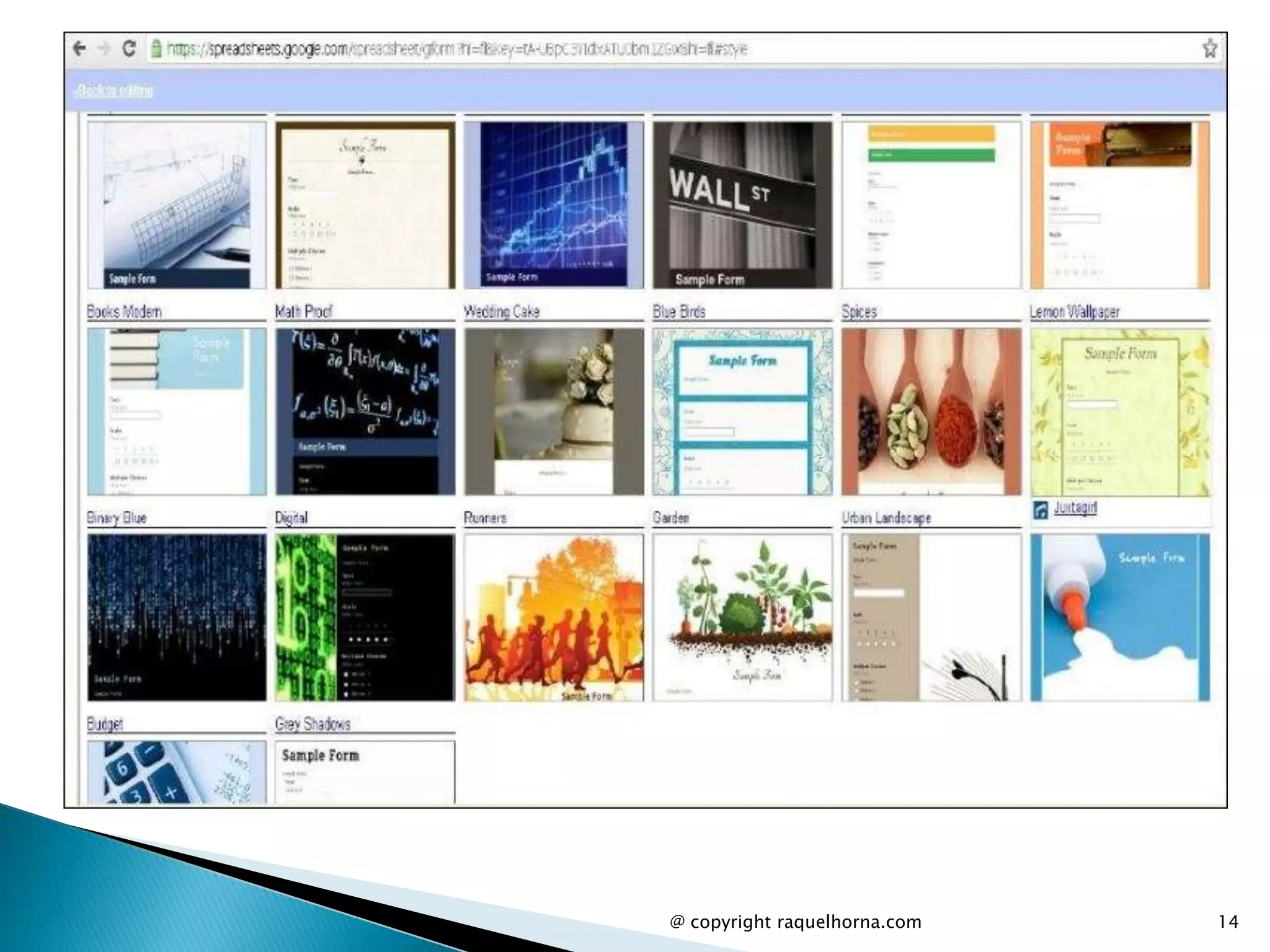Pick the Garden theme thumbnail
The height and width of the screenshot is (952, 1270).
(x=742, y=617)
